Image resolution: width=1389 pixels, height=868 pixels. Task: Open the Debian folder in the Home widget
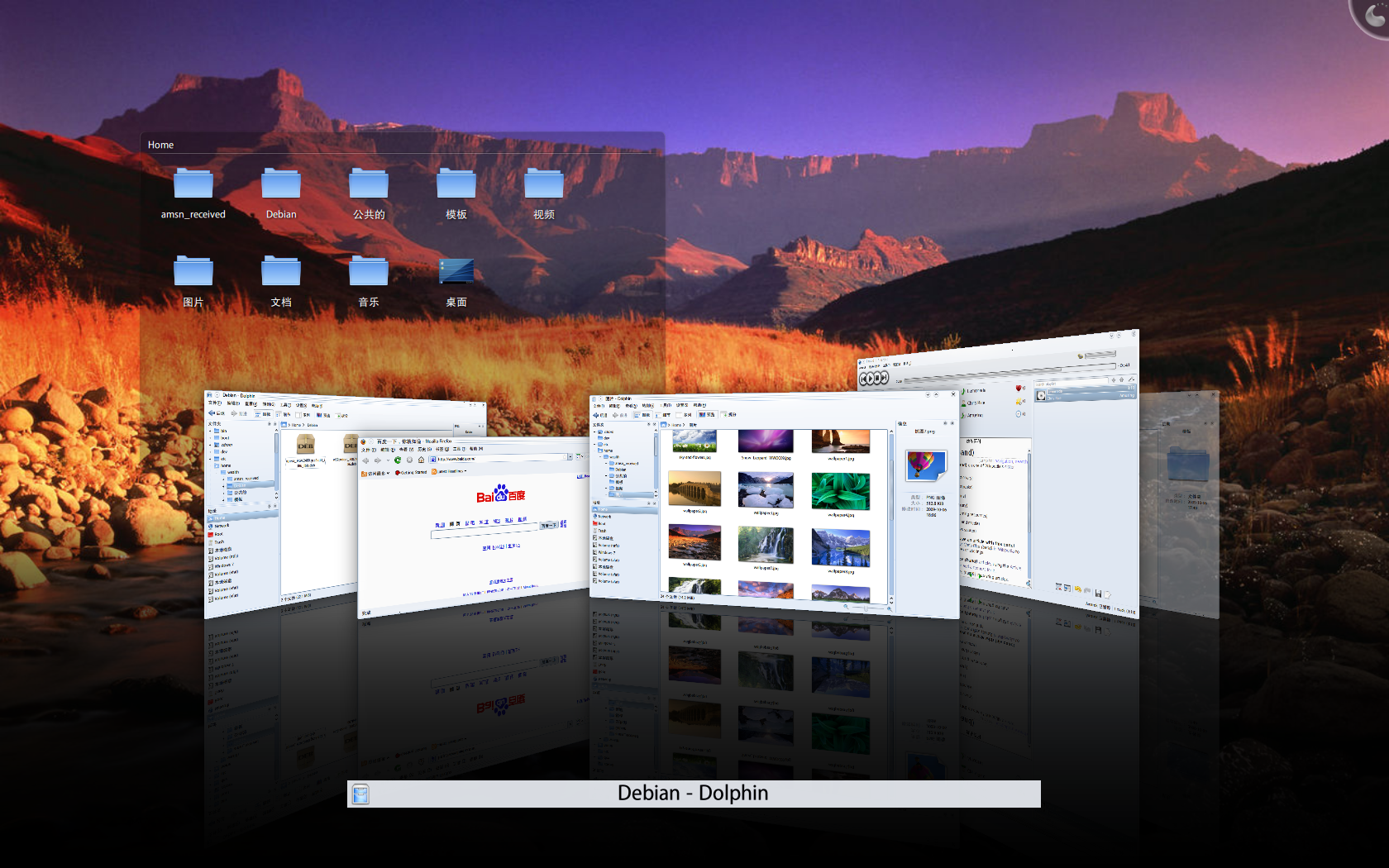point(281,193)
